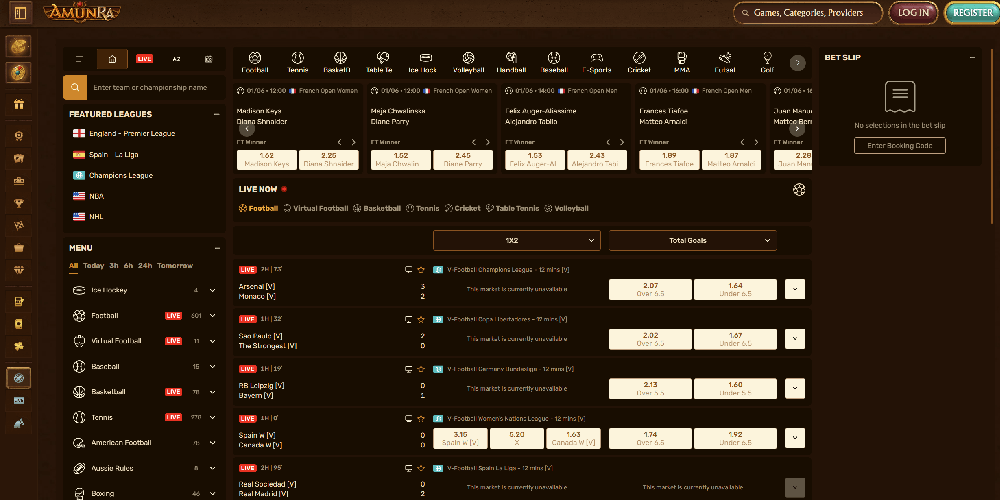Collapse the Featured Leagues section

(217, 115)
